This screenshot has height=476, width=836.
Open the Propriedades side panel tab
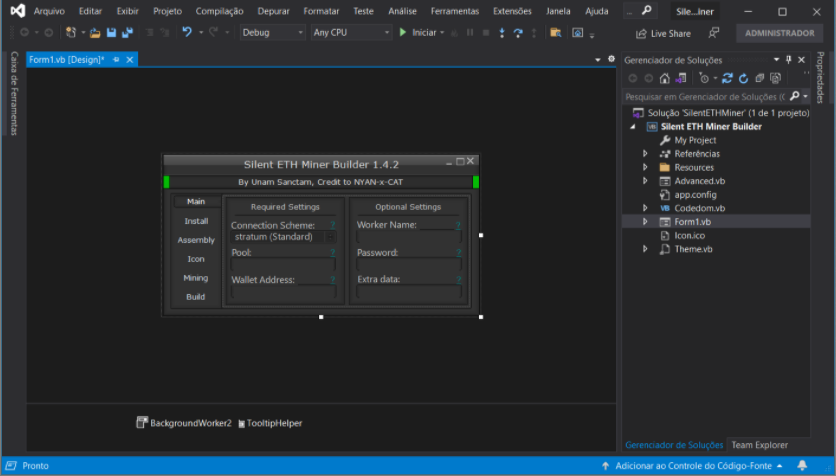(820, 77)
